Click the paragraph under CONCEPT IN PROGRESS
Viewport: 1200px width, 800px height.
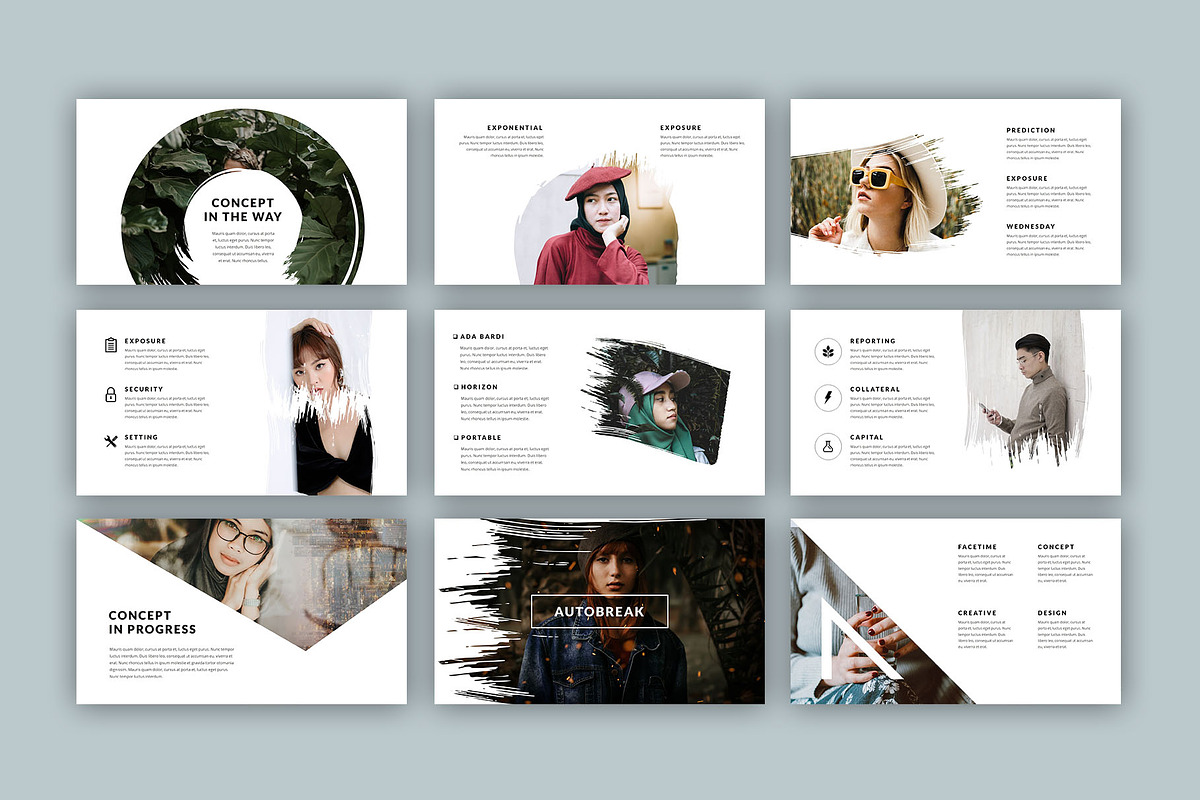click(172, 663)
